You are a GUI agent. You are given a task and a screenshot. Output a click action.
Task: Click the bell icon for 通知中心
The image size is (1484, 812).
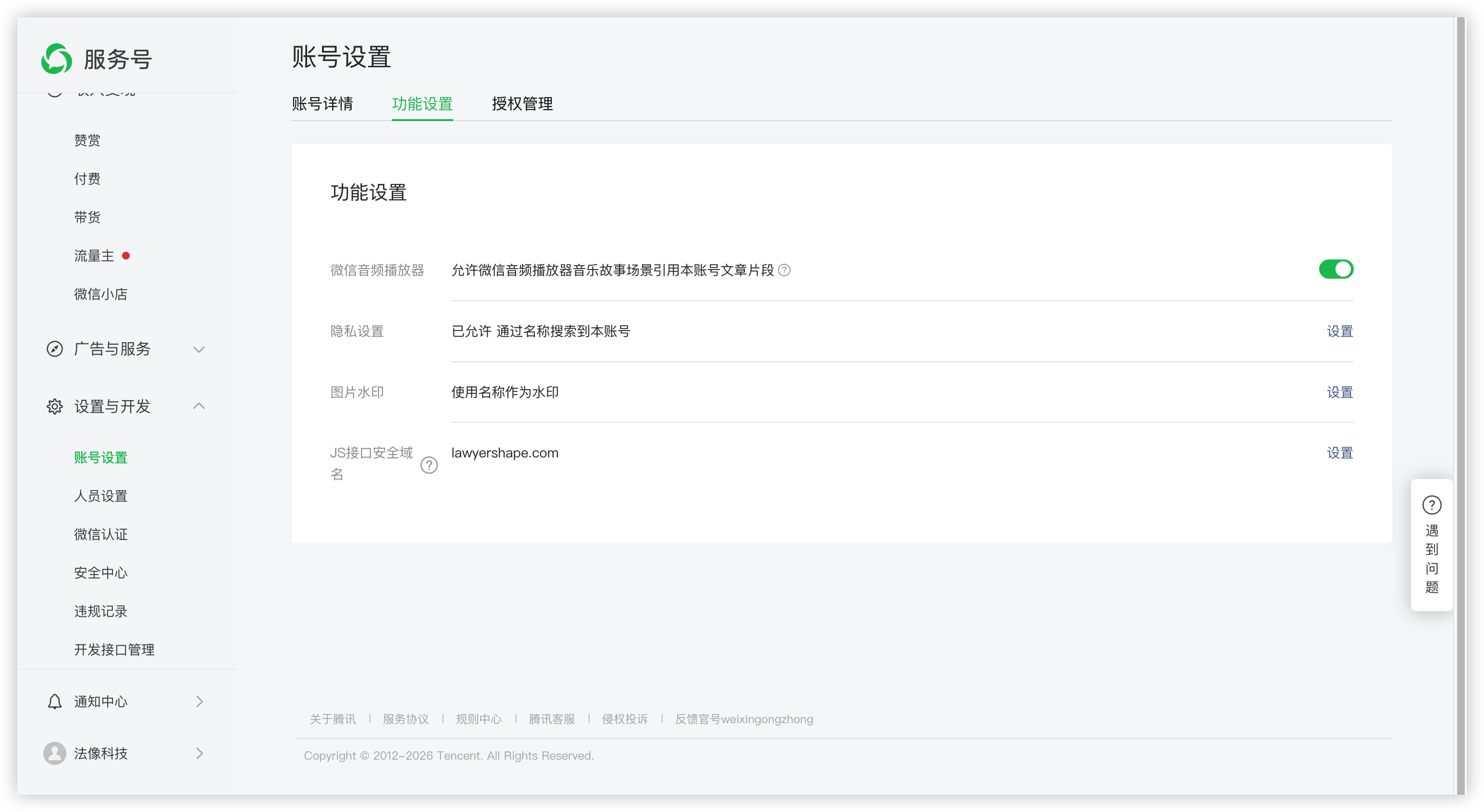pyautogui.click(x=55, y=701)
